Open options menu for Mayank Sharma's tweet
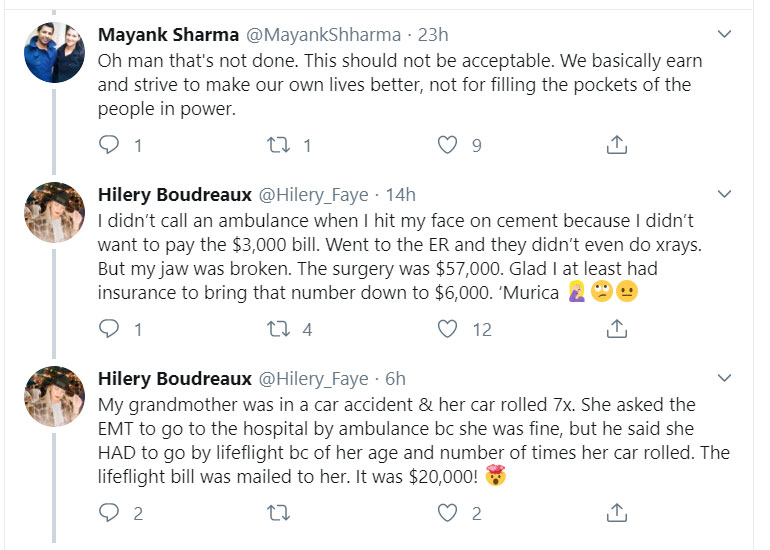 [x=725, y=33]
